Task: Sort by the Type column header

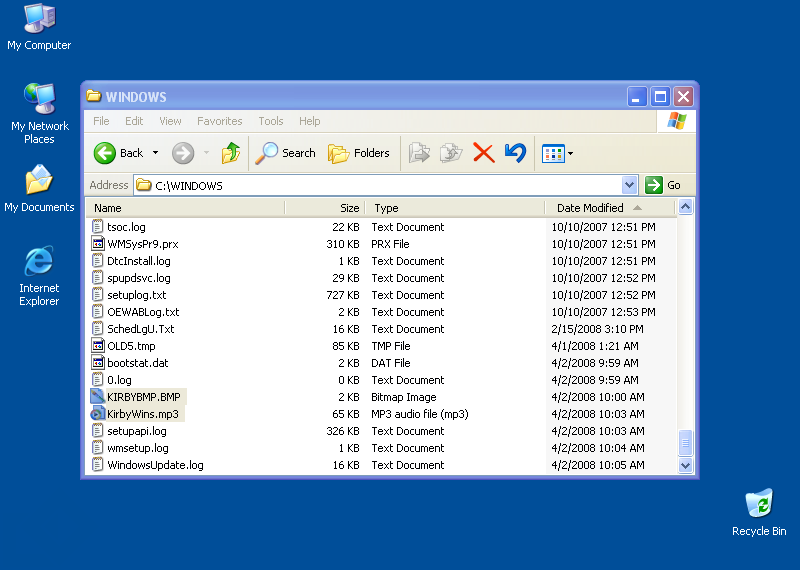Action: [x=455, y=208]
